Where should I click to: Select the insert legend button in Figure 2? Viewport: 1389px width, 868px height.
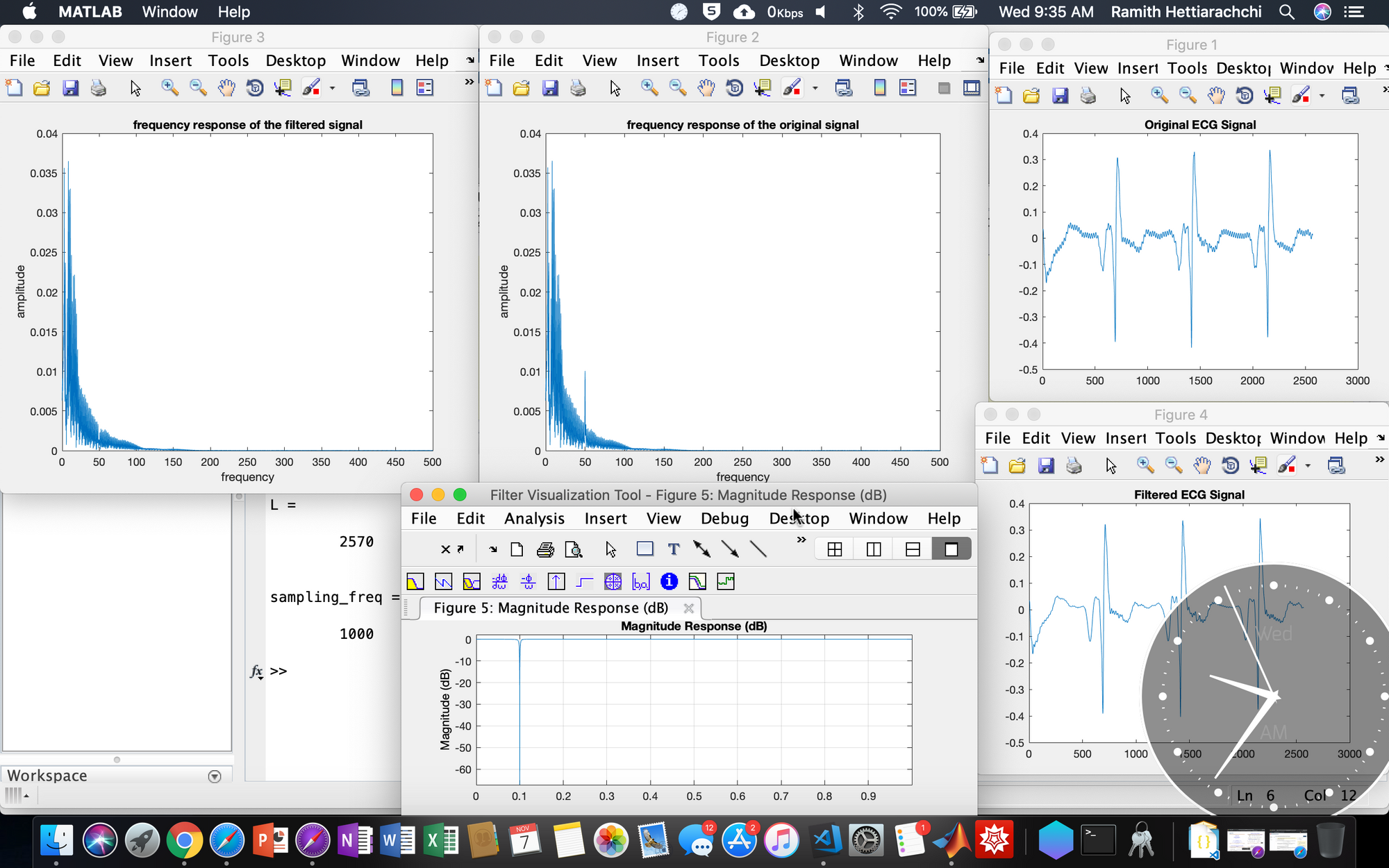tap(908, 91)
